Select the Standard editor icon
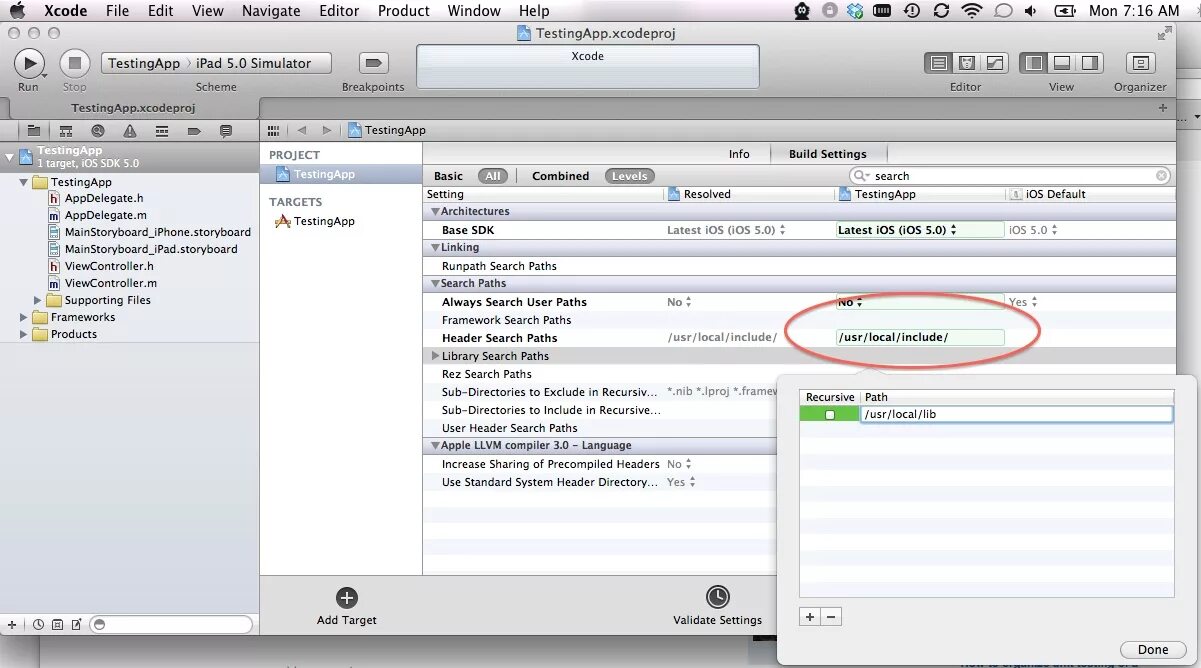Screen dimensions: 1201x668 point(938,63)
